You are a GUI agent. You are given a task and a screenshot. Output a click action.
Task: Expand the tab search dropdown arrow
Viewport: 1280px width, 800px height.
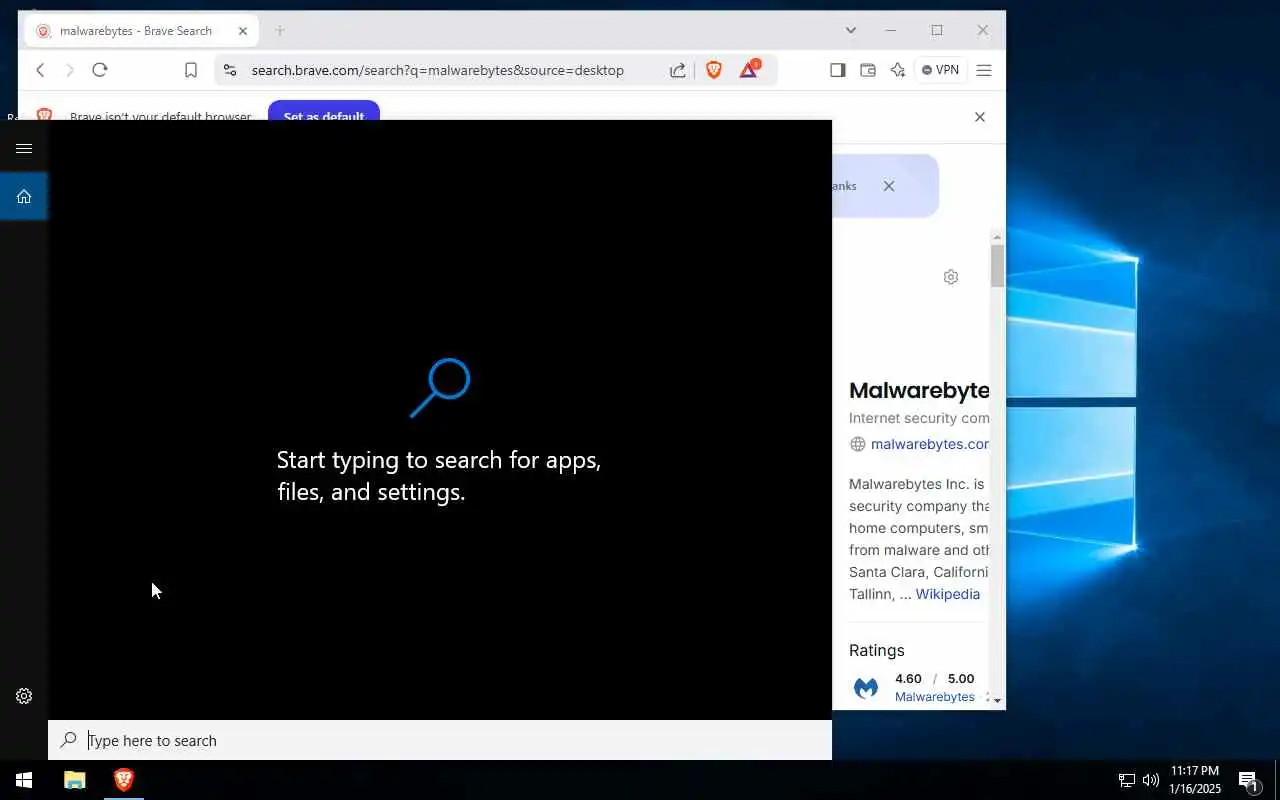[851, 31]
